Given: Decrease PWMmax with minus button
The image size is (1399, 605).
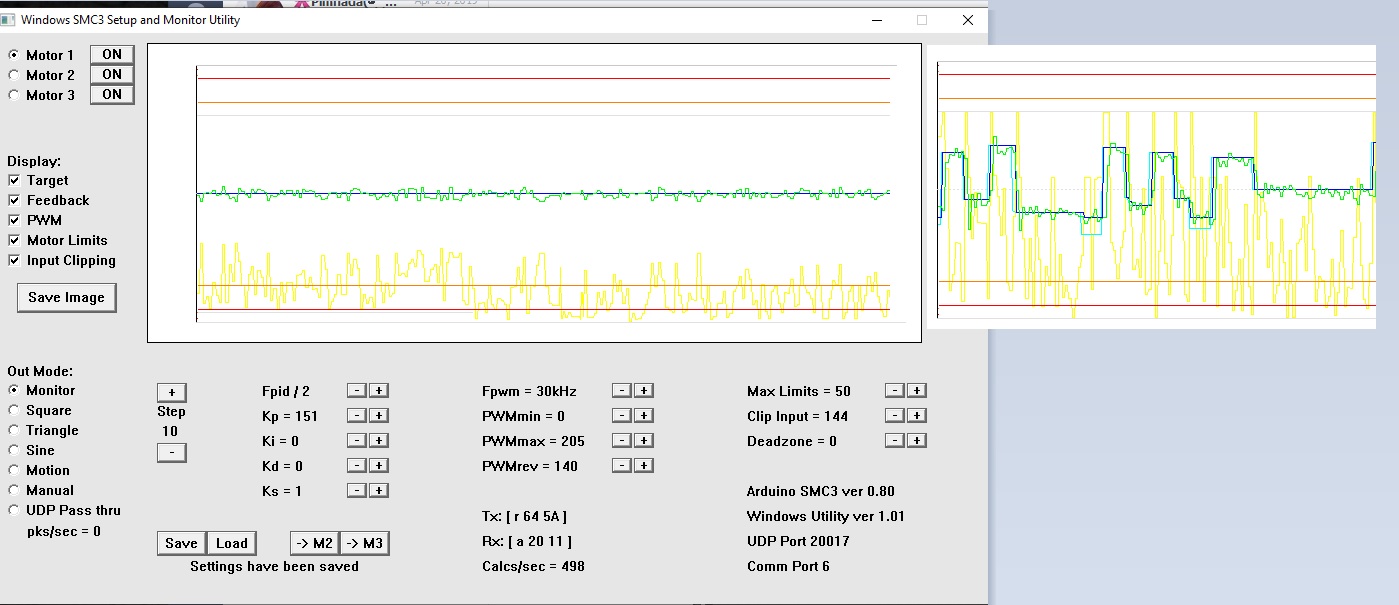Looking at the screenshot, I should coord(621,441).
